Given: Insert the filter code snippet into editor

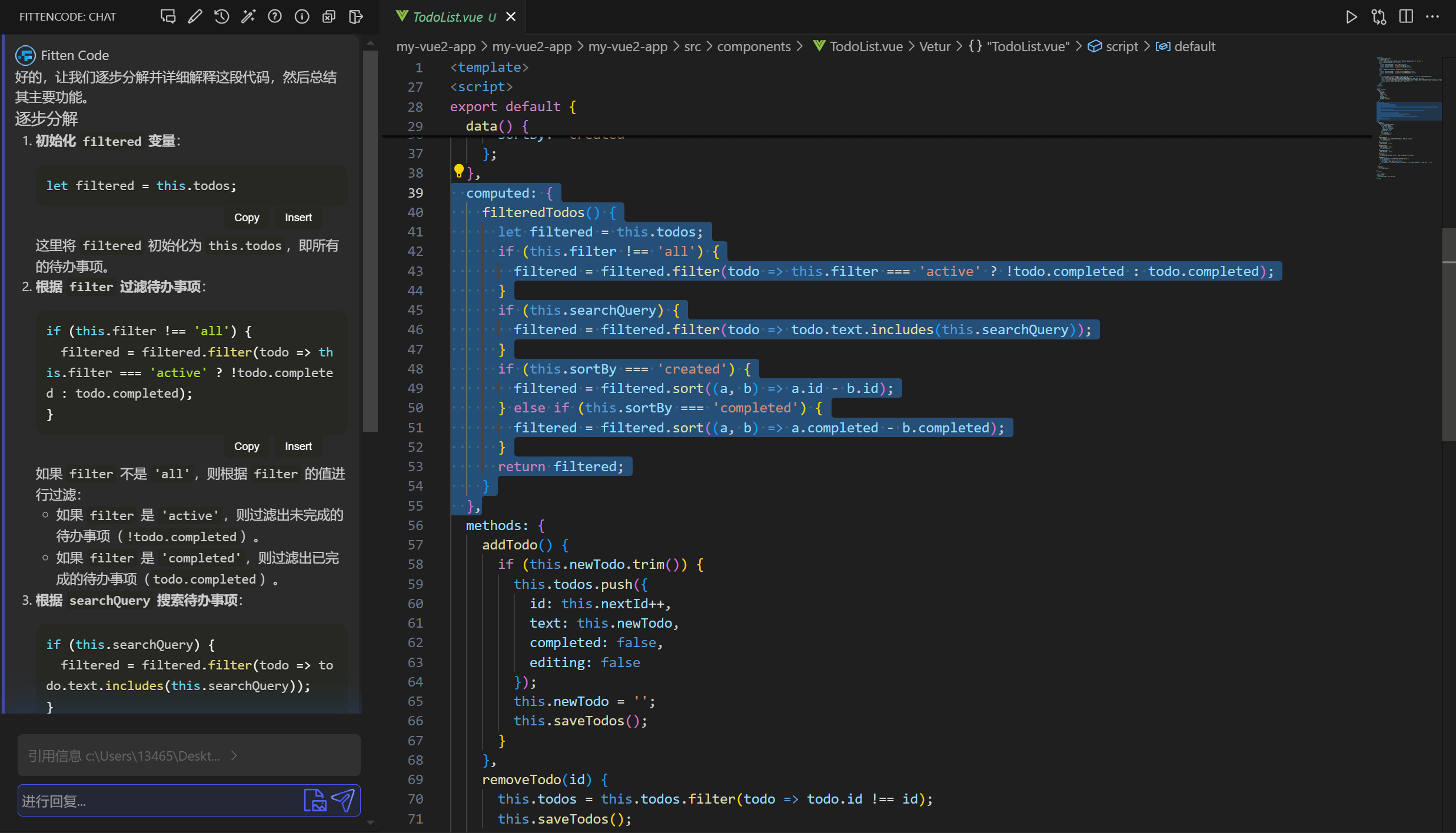Looking at the screenshot, I should (298, 447).
